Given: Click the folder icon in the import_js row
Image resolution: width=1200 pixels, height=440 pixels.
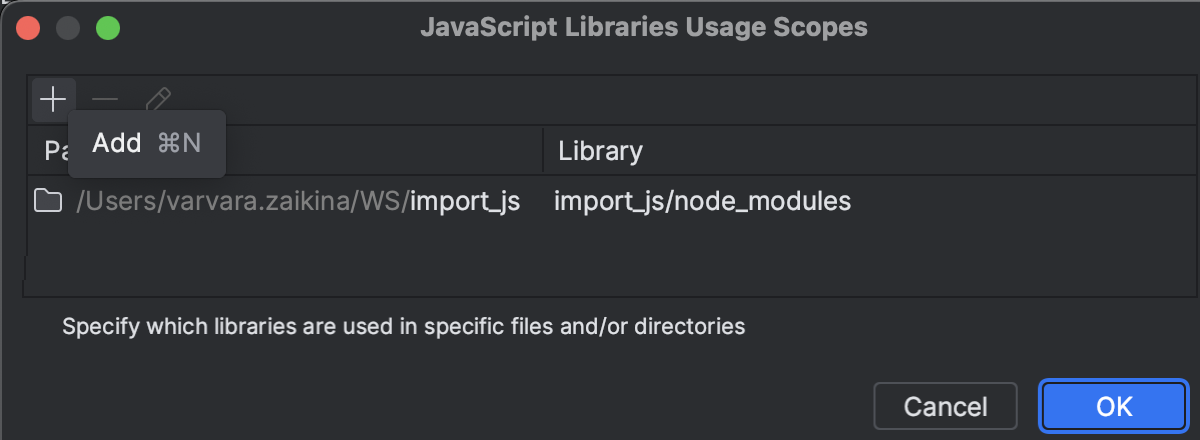Looking at the screenshot, I should pyautogui.click(x=48, y=202).
